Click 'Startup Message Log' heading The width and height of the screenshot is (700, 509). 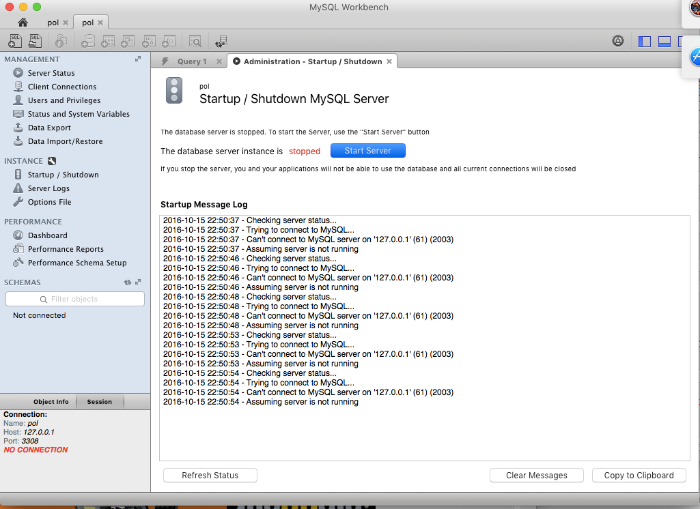pyautogui.click(x=204, y=204)
